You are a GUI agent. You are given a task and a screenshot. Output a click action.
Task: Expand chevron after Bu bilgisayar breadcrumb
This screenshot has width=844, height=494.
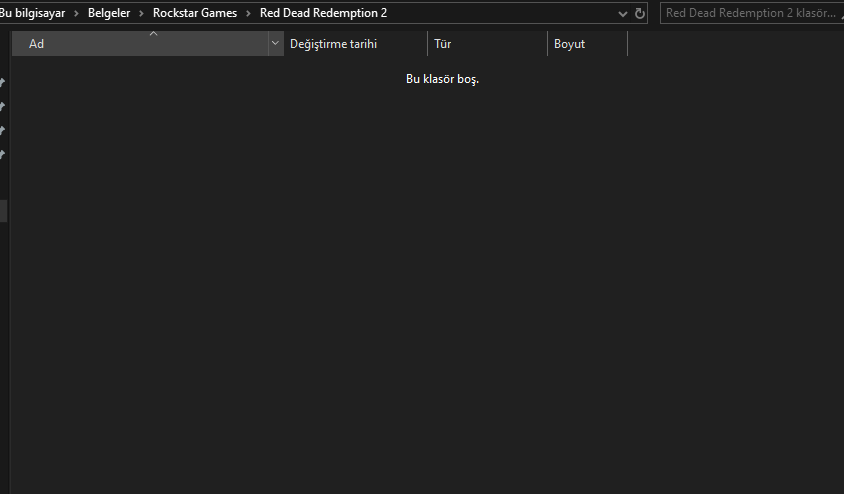[76, 13]
